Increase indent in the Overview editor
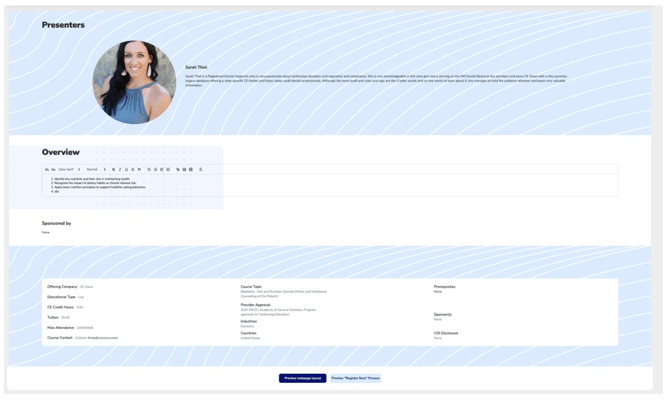Image resolution: width=670 pixels, height=401 pixels. 168,170
